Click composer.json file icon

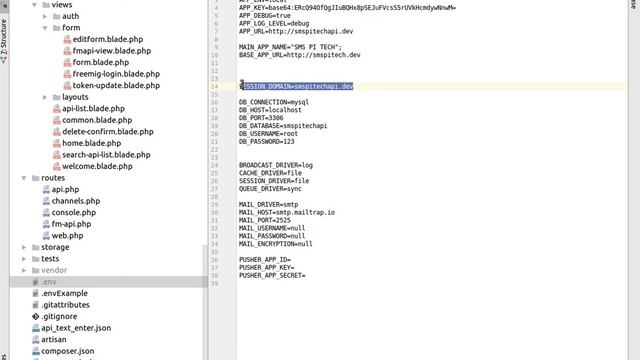click(x=36, y=351)
